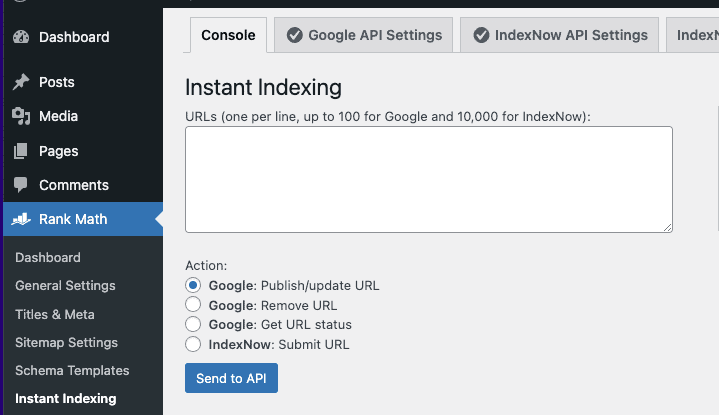The width and height of the screenshot is (719, 415).
Task: Open the Media menu item
Action: point(83,116)
